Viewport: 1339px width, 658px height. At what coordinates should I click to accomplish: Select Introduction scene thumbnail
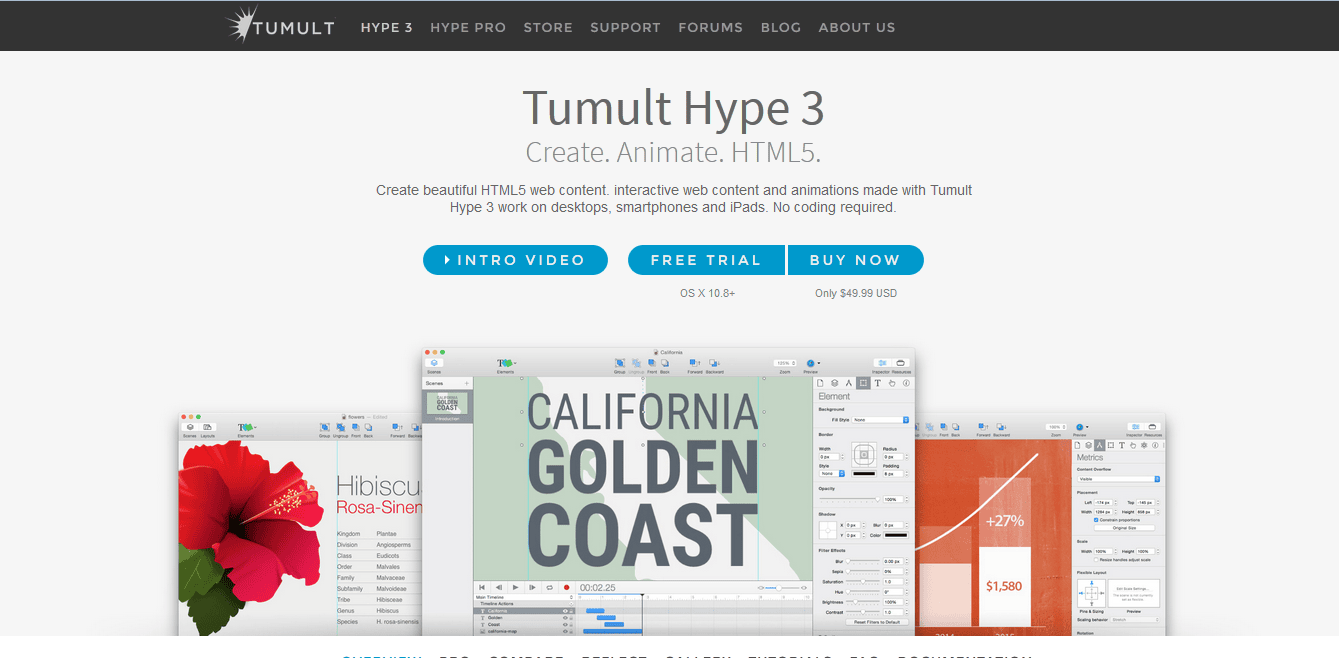point(446,406)
